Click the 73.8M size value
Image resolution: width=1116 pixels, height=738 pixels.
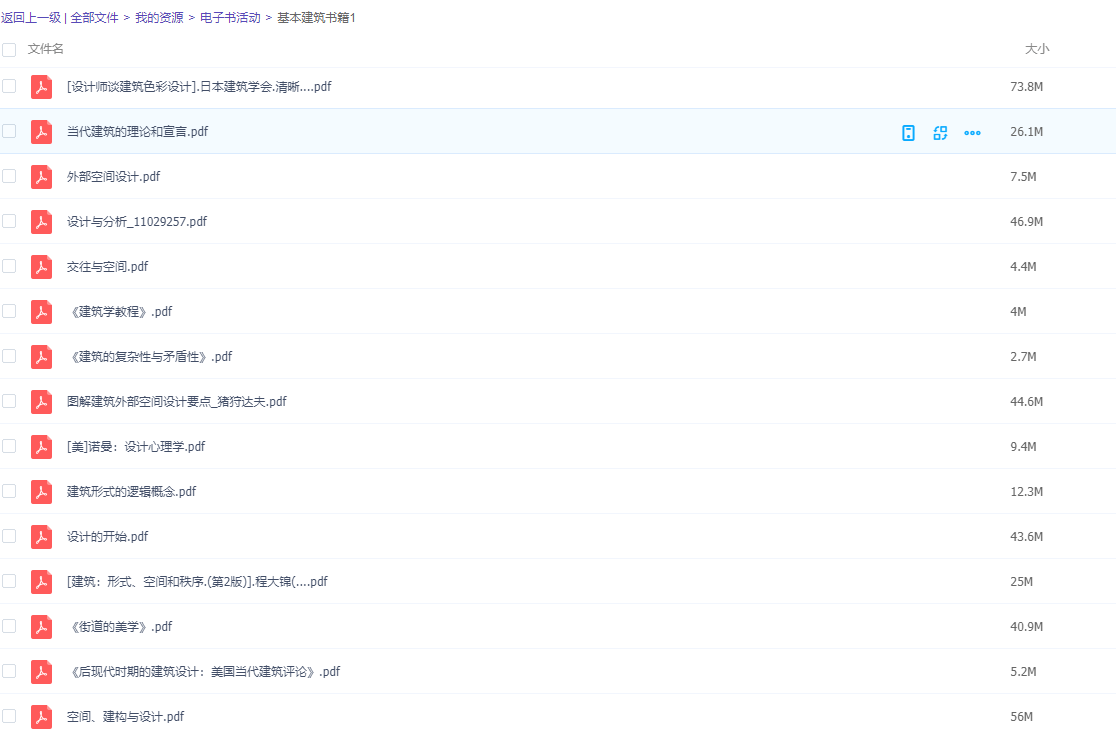(x=1026, y=87)
